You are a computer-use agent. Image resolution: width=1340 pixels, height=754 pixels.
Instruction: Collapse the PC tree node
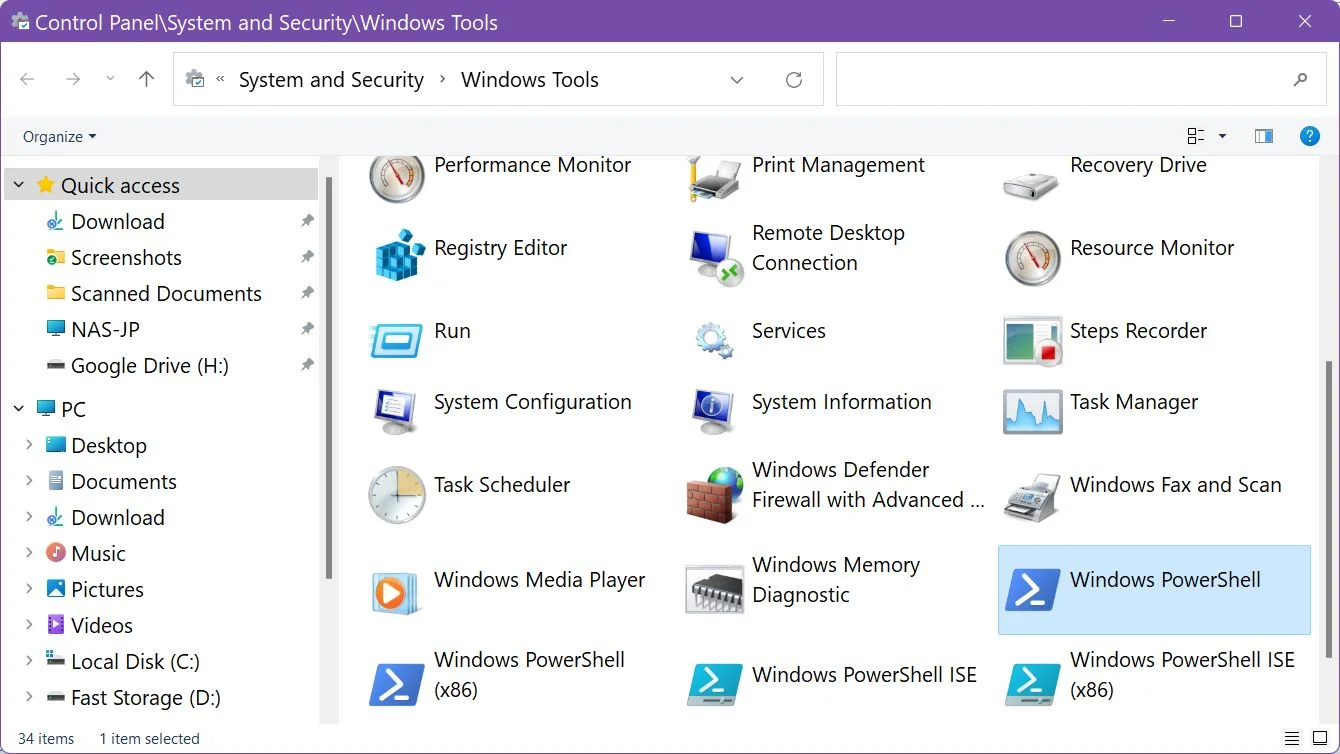point(19,408)
